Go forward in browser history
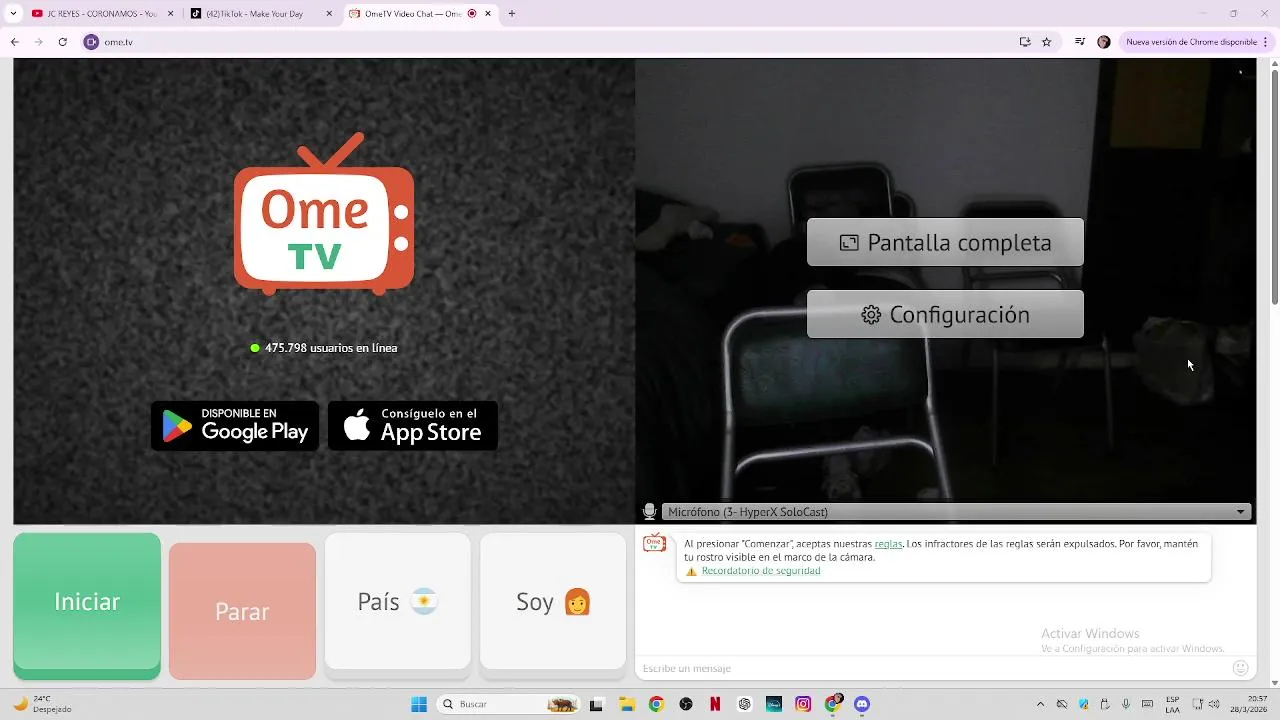This screenshot has width=1280, height=720. [38, 42]
